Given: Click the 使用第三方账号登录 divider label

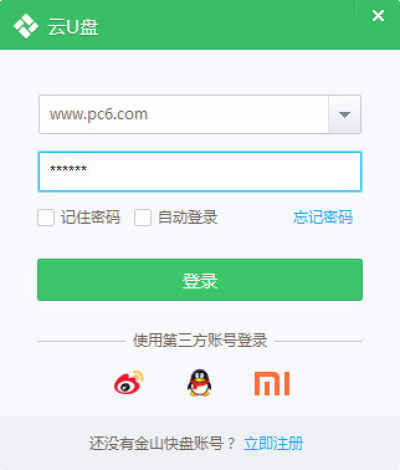Looking at the screenshot, I should [200, 341].
